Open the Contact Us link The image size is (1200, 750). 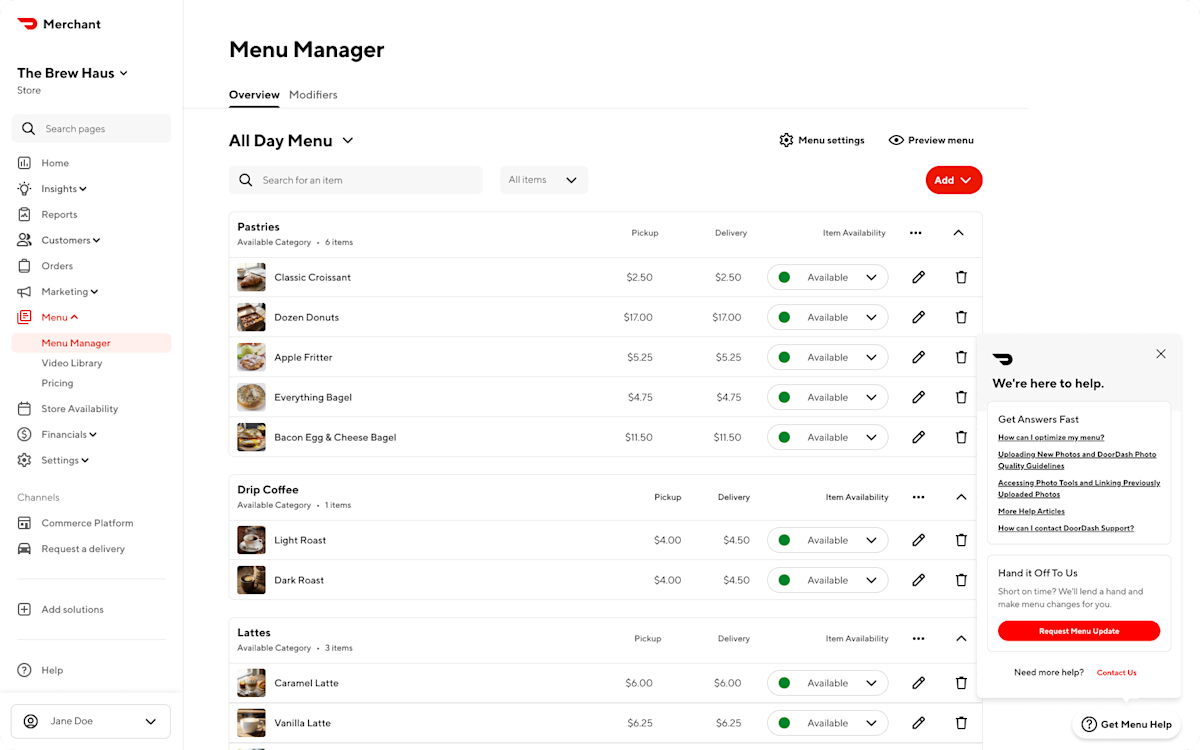click(x=1116, y=672)
